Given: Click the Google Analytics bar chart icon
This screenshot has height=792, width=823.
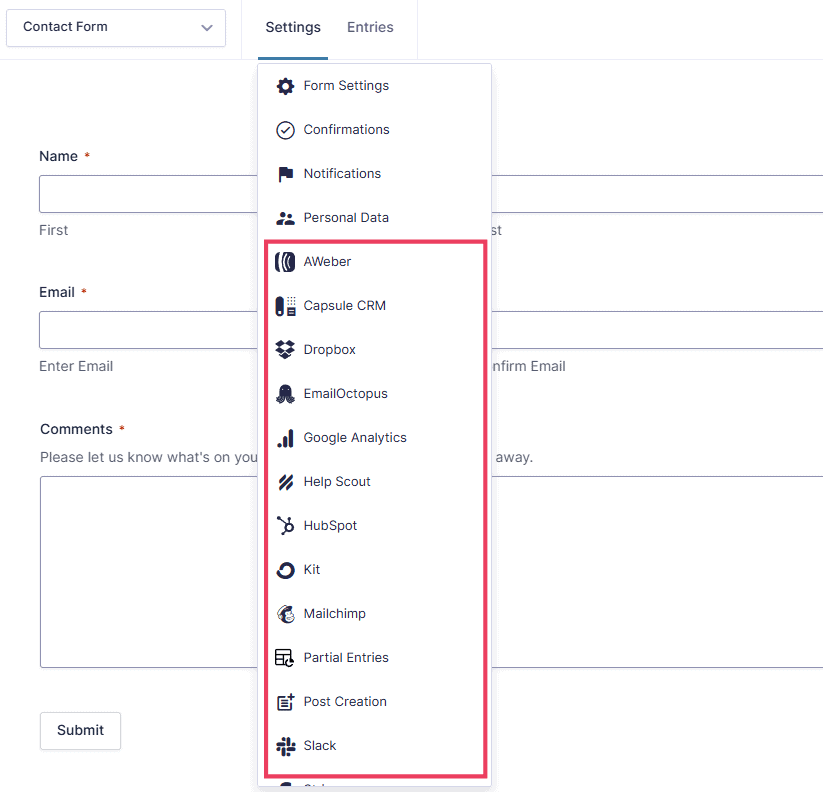Looking at the screenshot, I should click(x=285, y=438).
